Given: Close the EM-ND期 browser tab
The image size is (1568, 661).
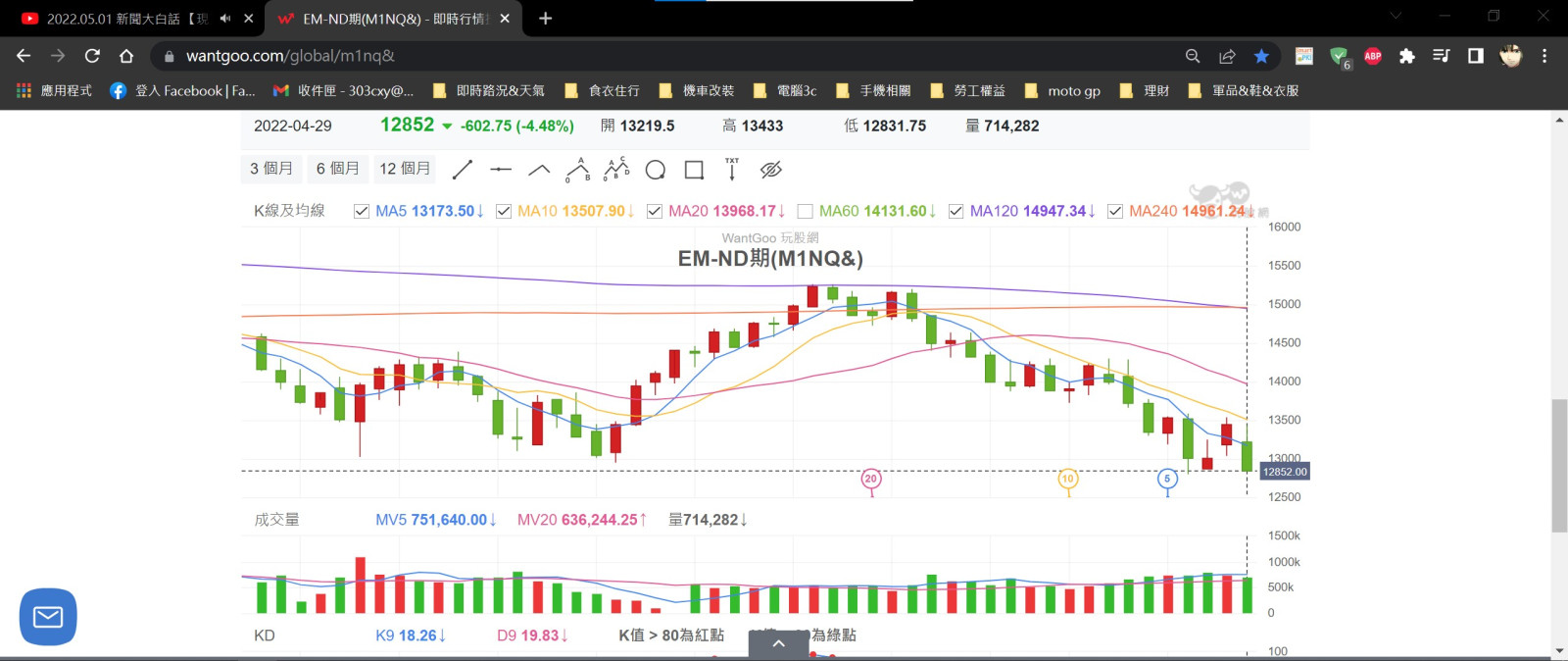Looking at the screenshot, I should pyautogui.click(x=505, y=19).
